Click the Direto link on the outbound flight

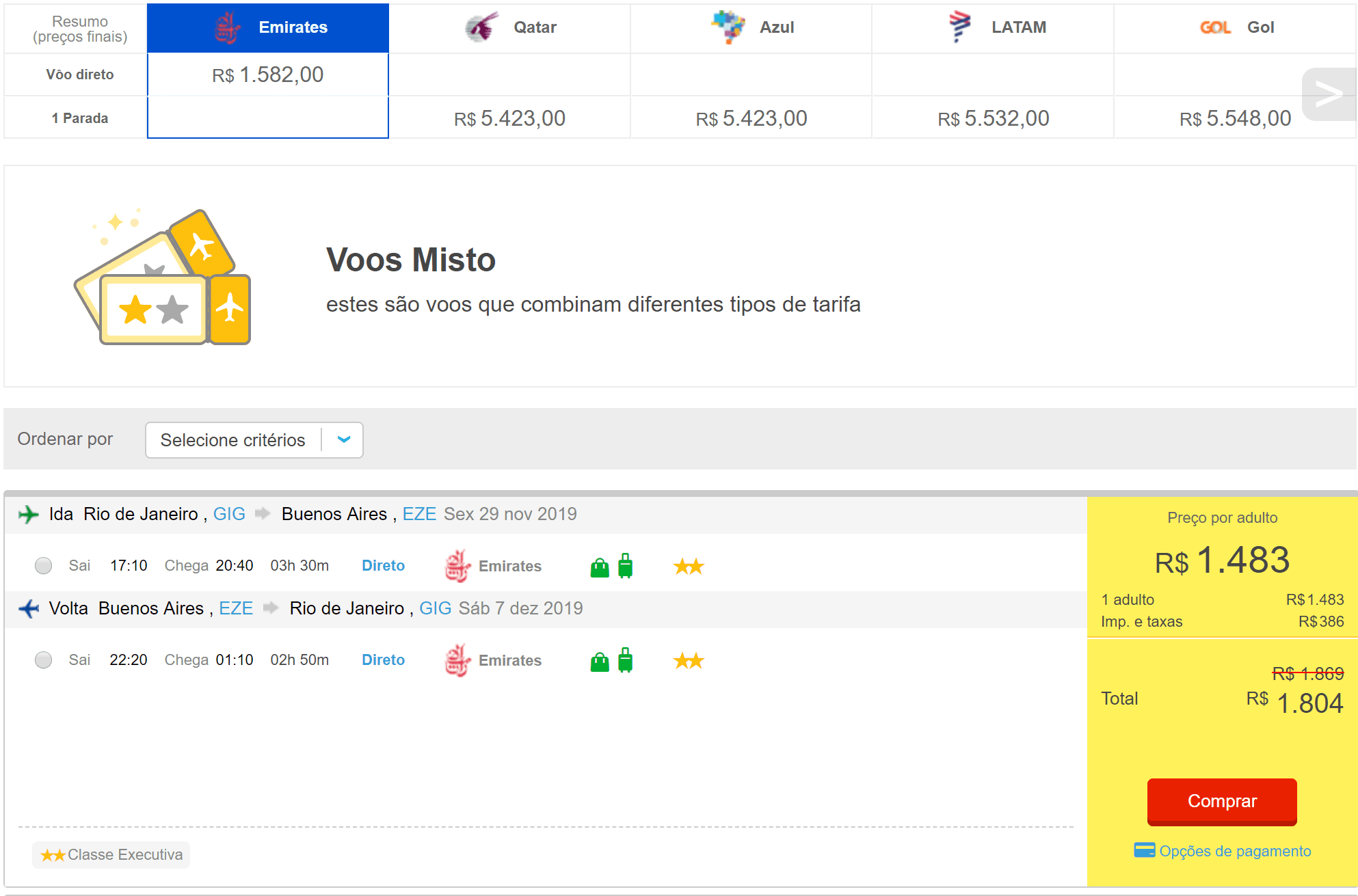coord(384,566)
